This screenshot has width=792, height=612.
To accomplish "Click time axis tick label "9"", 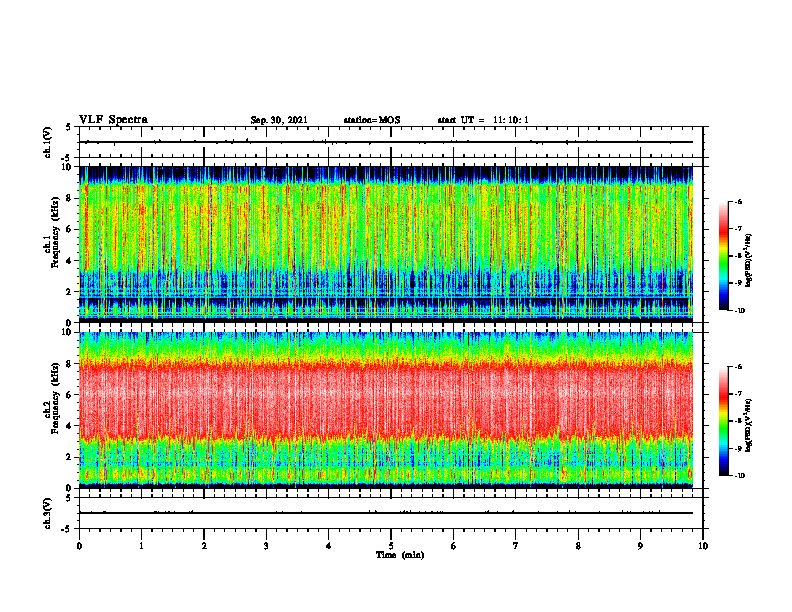I will tap(640, 546).
